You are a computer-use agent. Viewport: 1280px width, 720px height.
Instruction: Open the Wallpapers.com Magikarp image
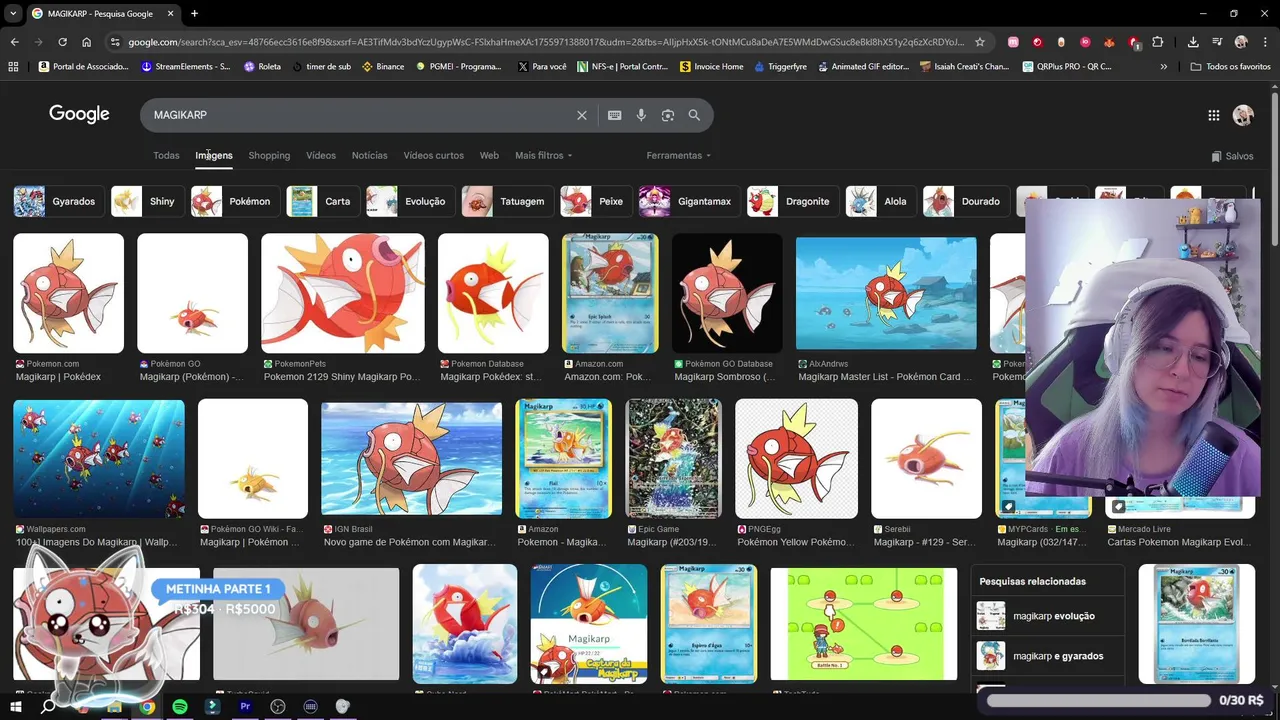pos(99,458)
